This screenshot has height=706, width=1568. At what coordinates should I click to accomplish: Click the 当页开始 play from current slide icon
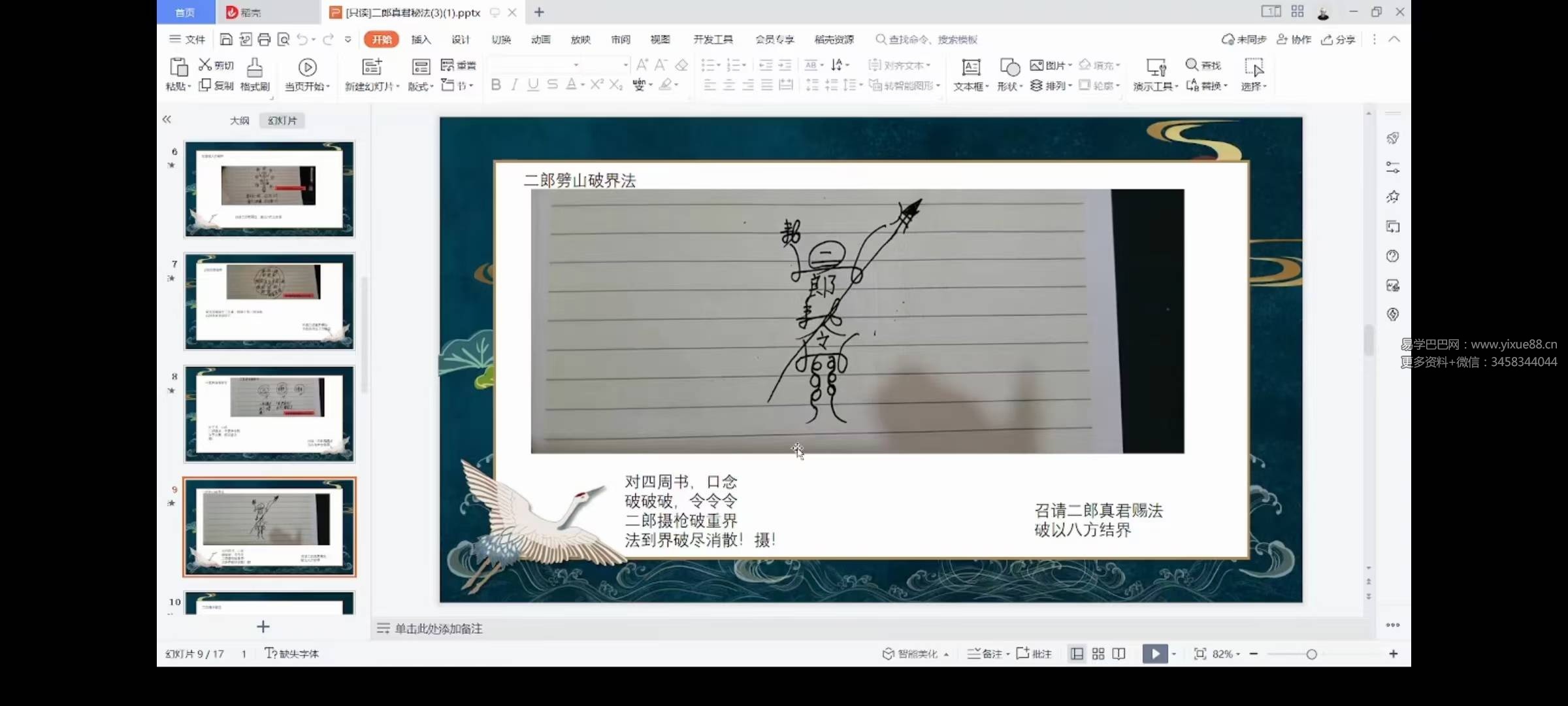(306, 67)
